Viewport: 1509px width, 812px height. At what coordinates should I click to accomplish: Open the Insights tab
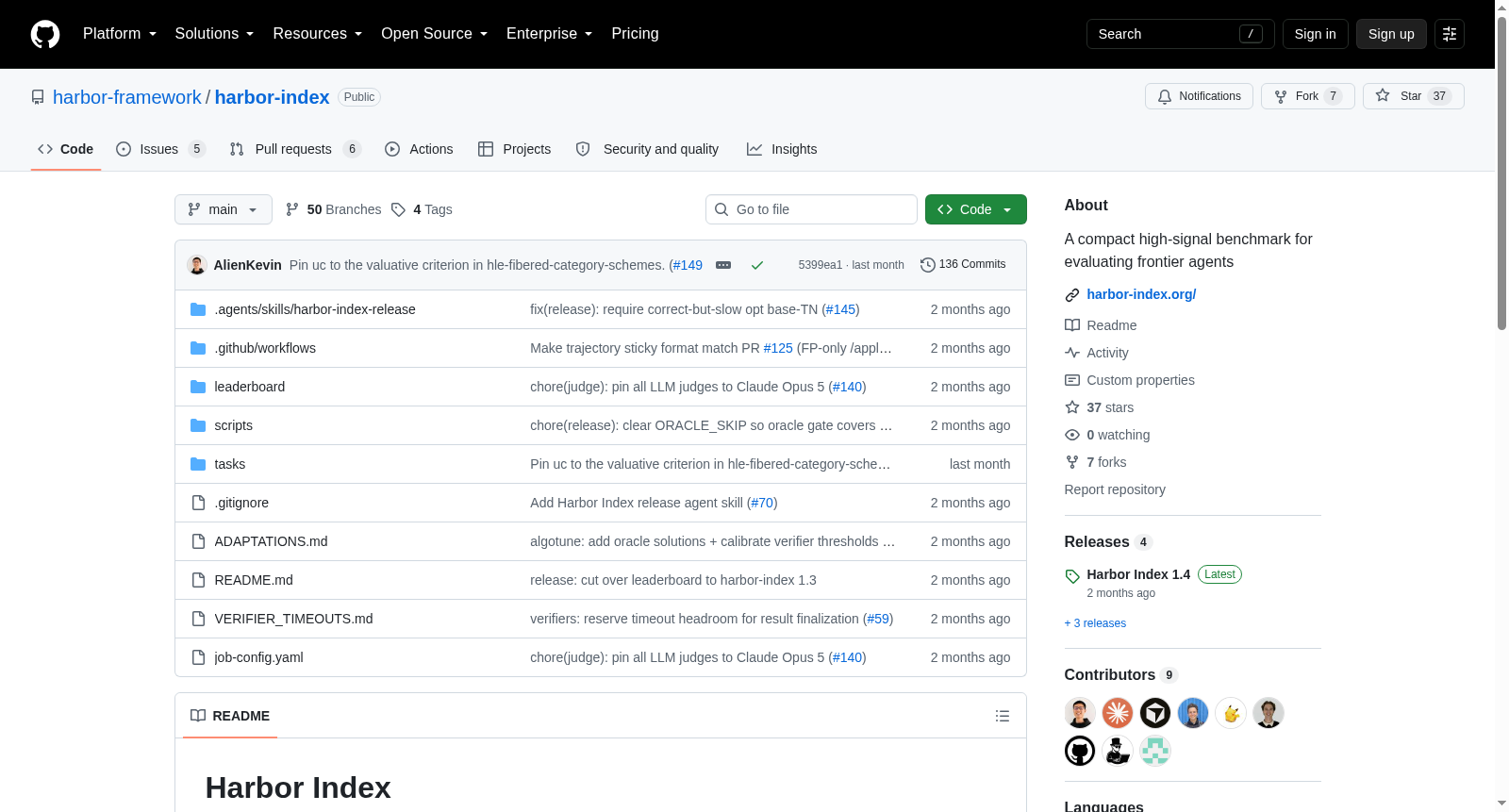[782, 149]
